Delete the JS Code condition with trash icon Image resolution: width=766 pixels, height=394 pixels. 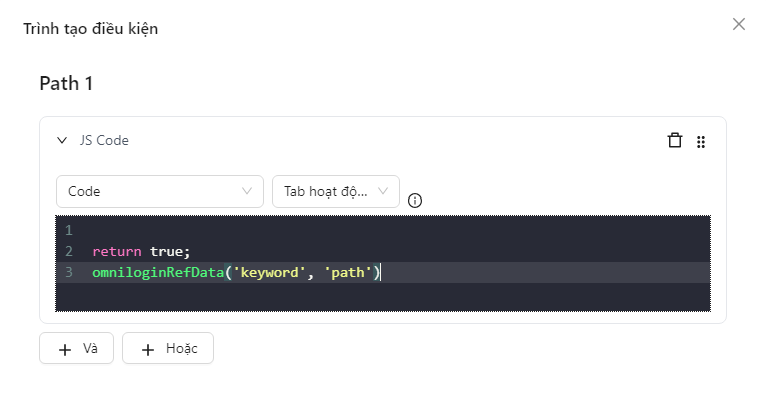675,140
